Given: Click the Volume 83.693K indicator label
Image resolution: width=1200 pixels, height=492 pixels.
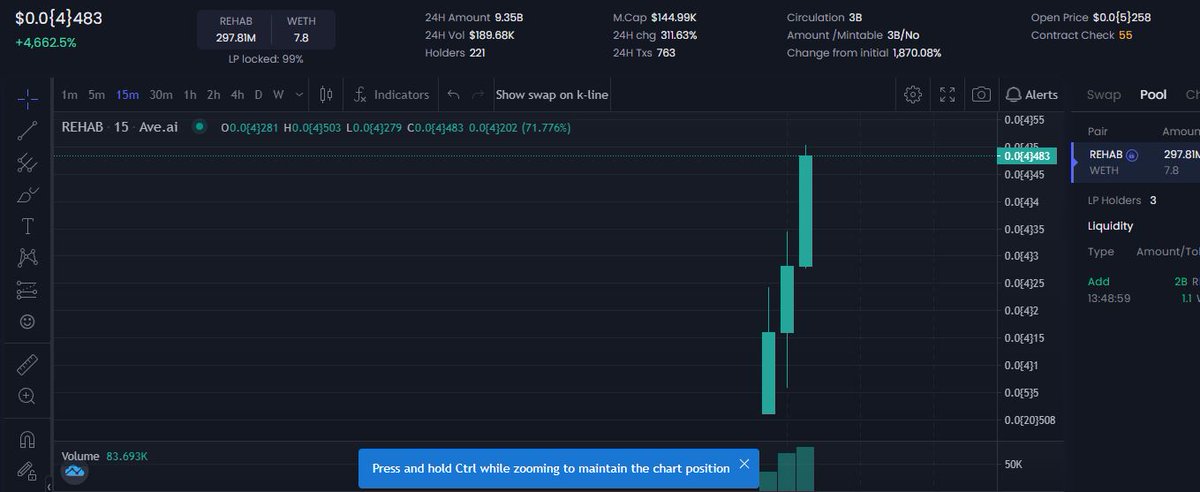Looking at the screenshot, I should point(105,456).
